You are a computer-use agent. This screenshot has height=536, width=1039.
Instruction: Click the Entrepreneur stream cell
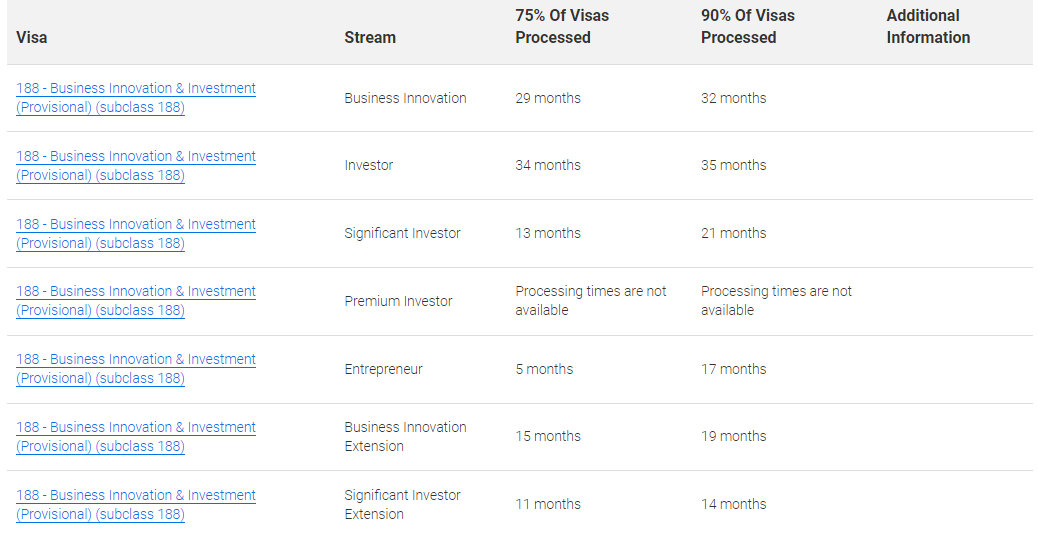[x=383, y=369]
